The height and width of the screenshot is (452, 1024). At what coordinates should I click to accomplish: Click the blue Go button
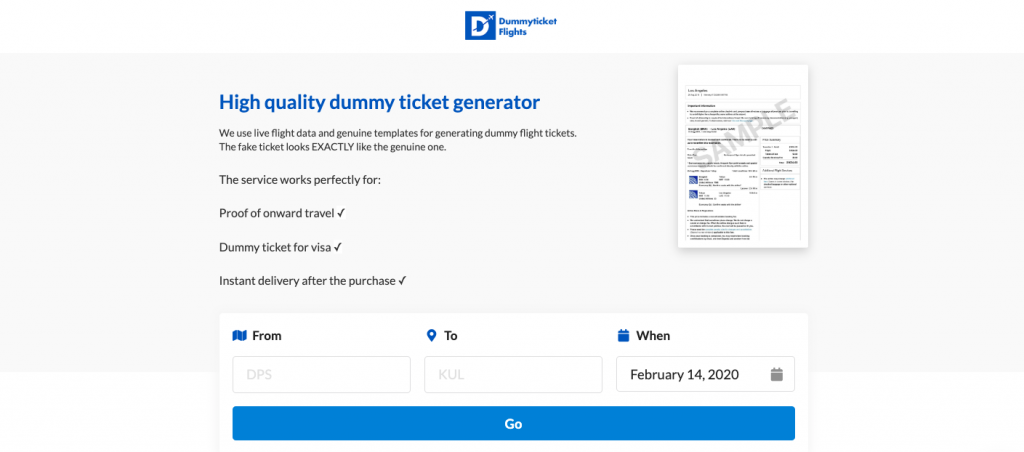click(513, 423)
